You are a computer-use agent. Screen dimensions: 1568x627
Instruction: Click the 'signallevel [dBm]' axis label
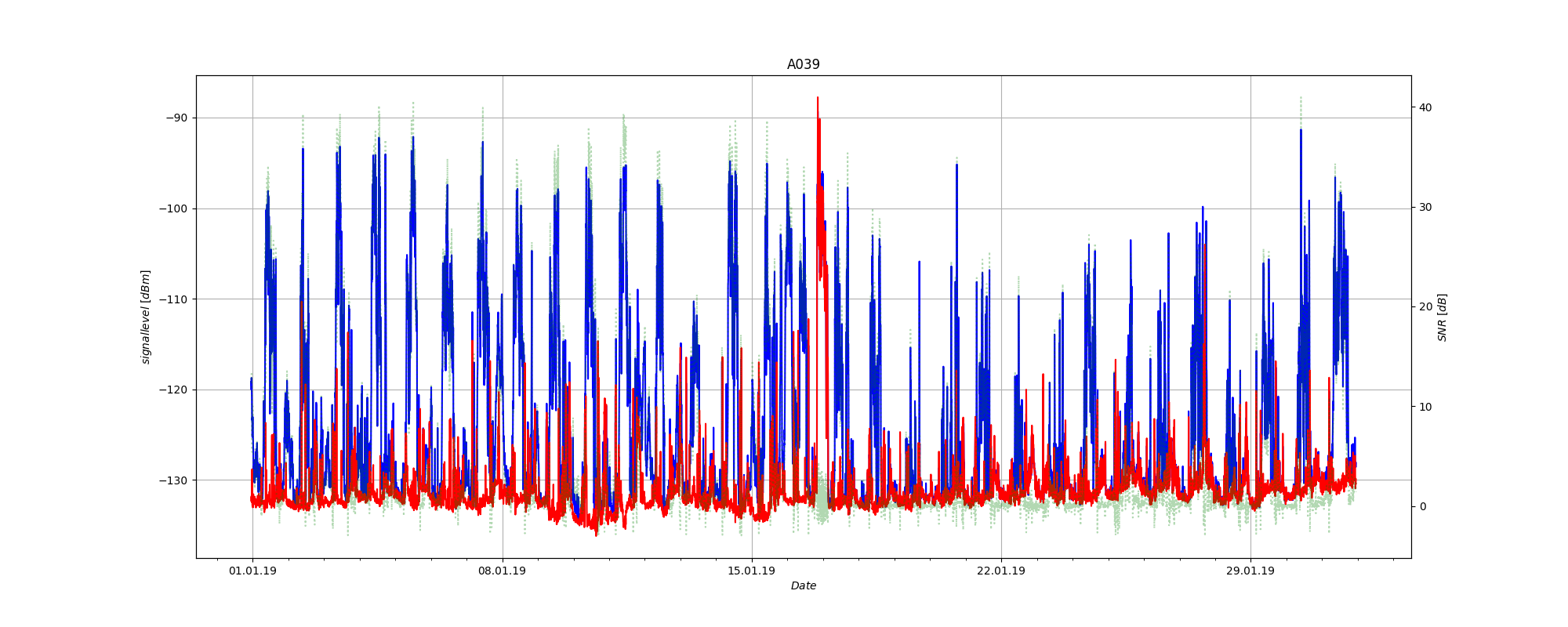click(x=146, y=317)
